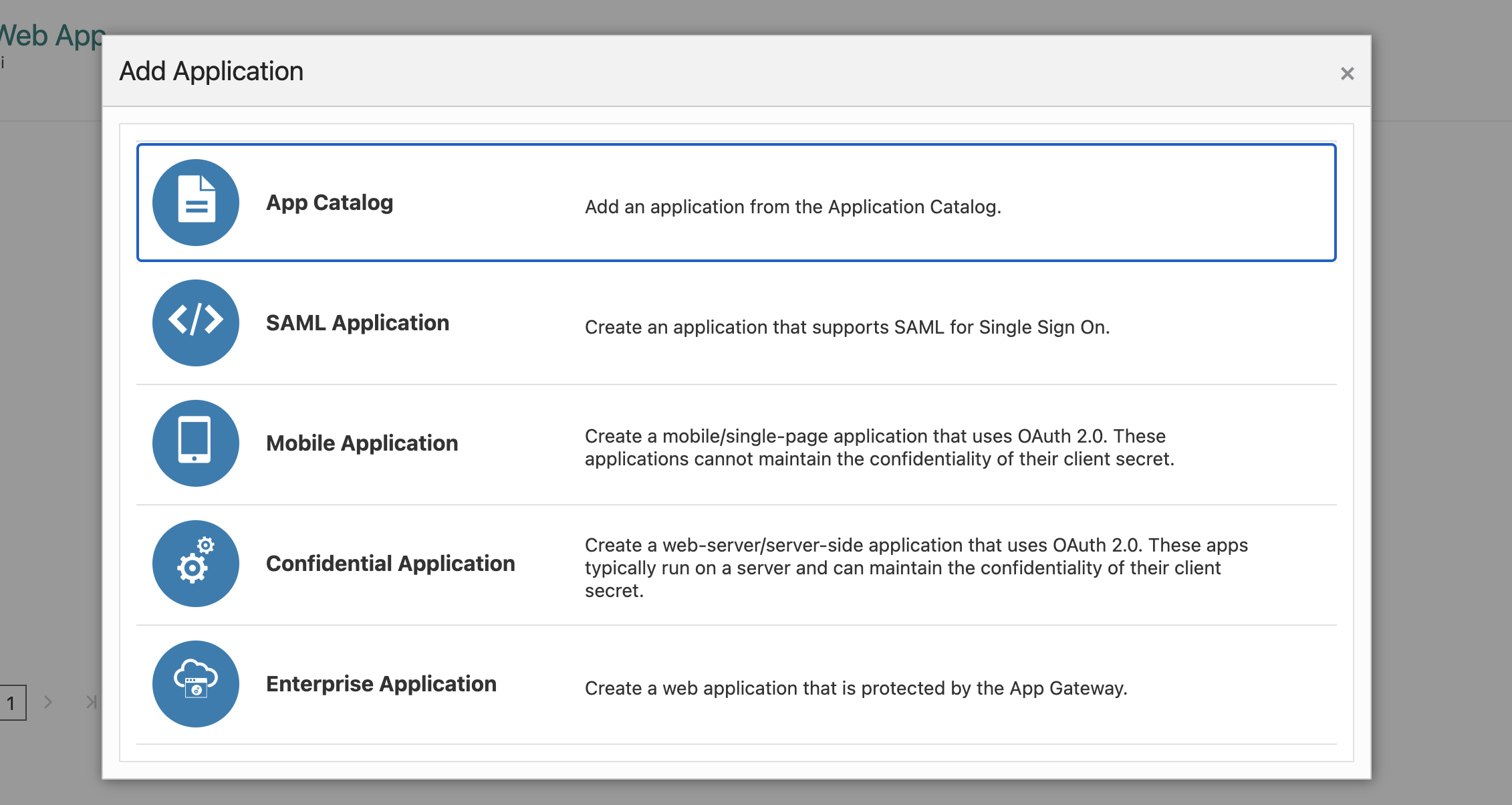Click the Confidential Application gears icon
Screen dimensions: 1512x805
click(x=196, y=563)
